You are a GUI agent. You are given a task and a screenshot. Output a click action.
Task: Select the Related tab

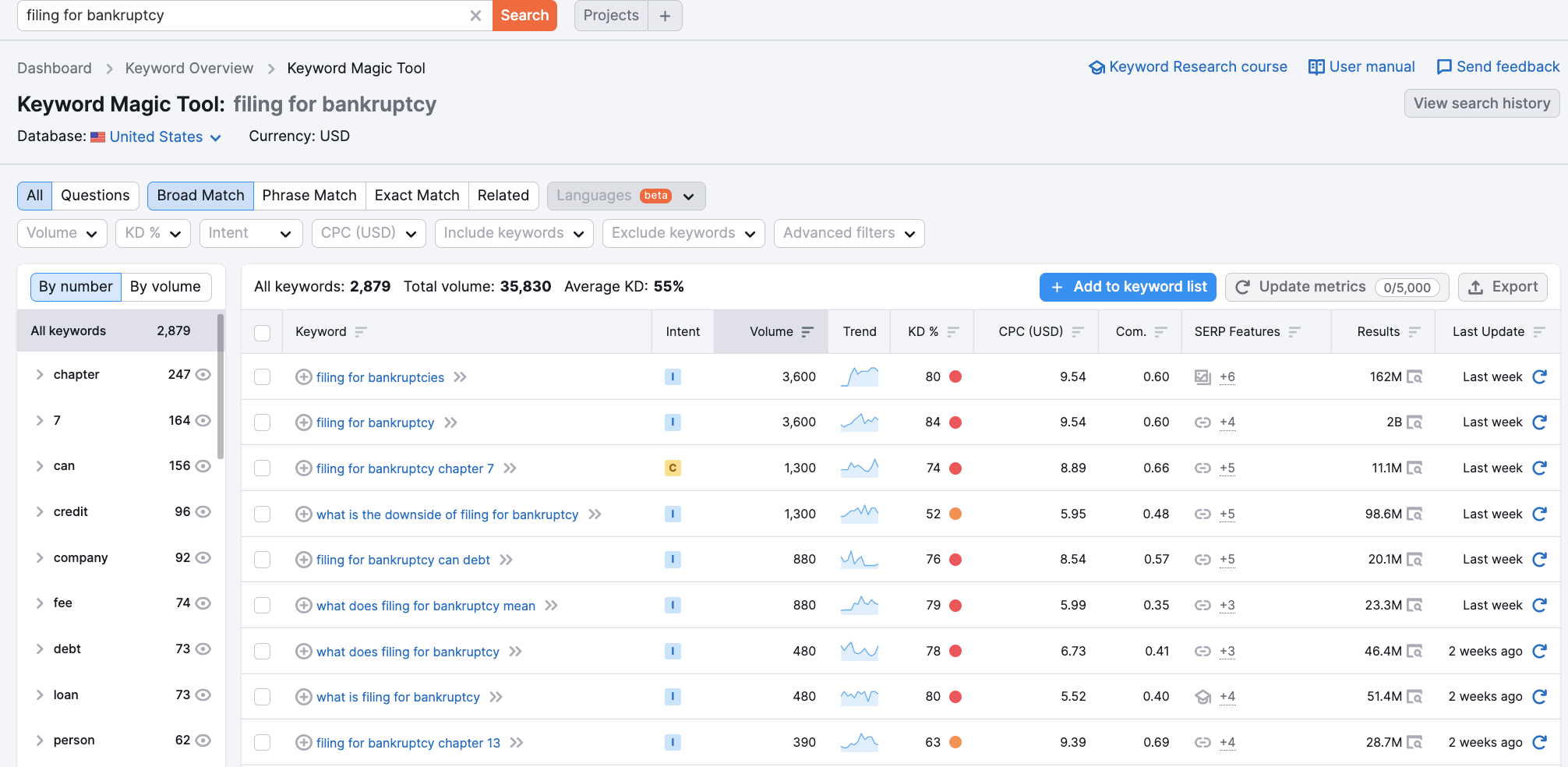tap(503, 196)
